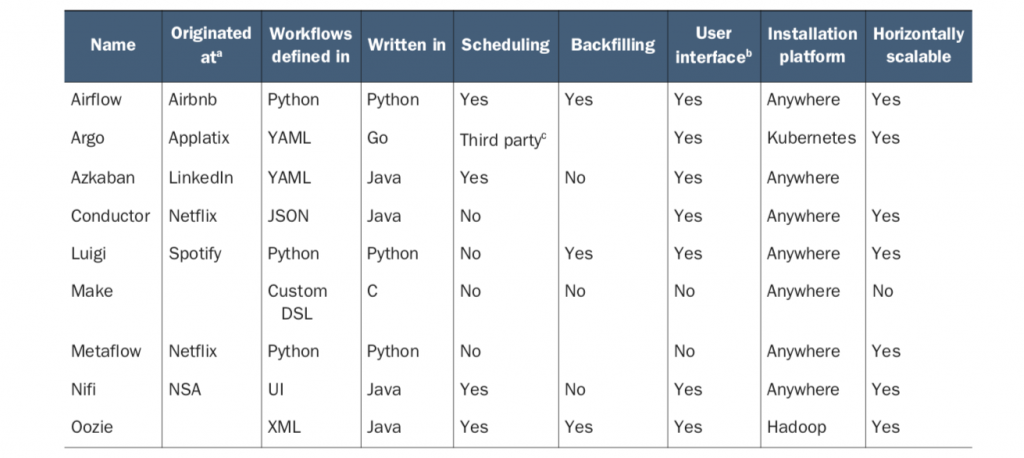1024x458 pixels.
Task: Click the Installation platform header
Action: point(812,45)
